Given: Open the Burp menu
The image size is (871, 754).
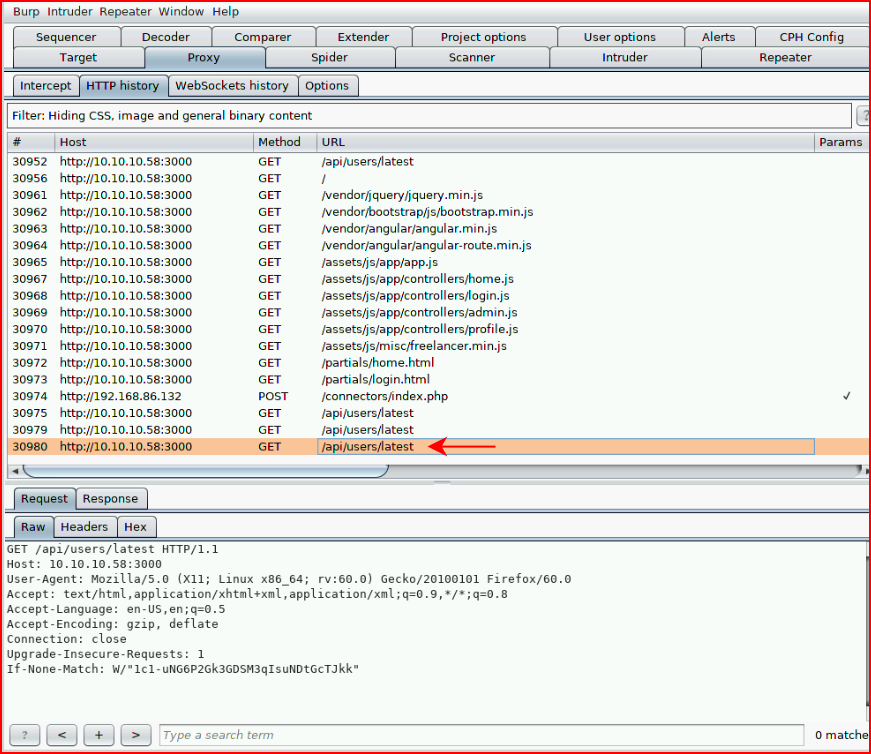Looking at the screenshot, I should 26,12.
